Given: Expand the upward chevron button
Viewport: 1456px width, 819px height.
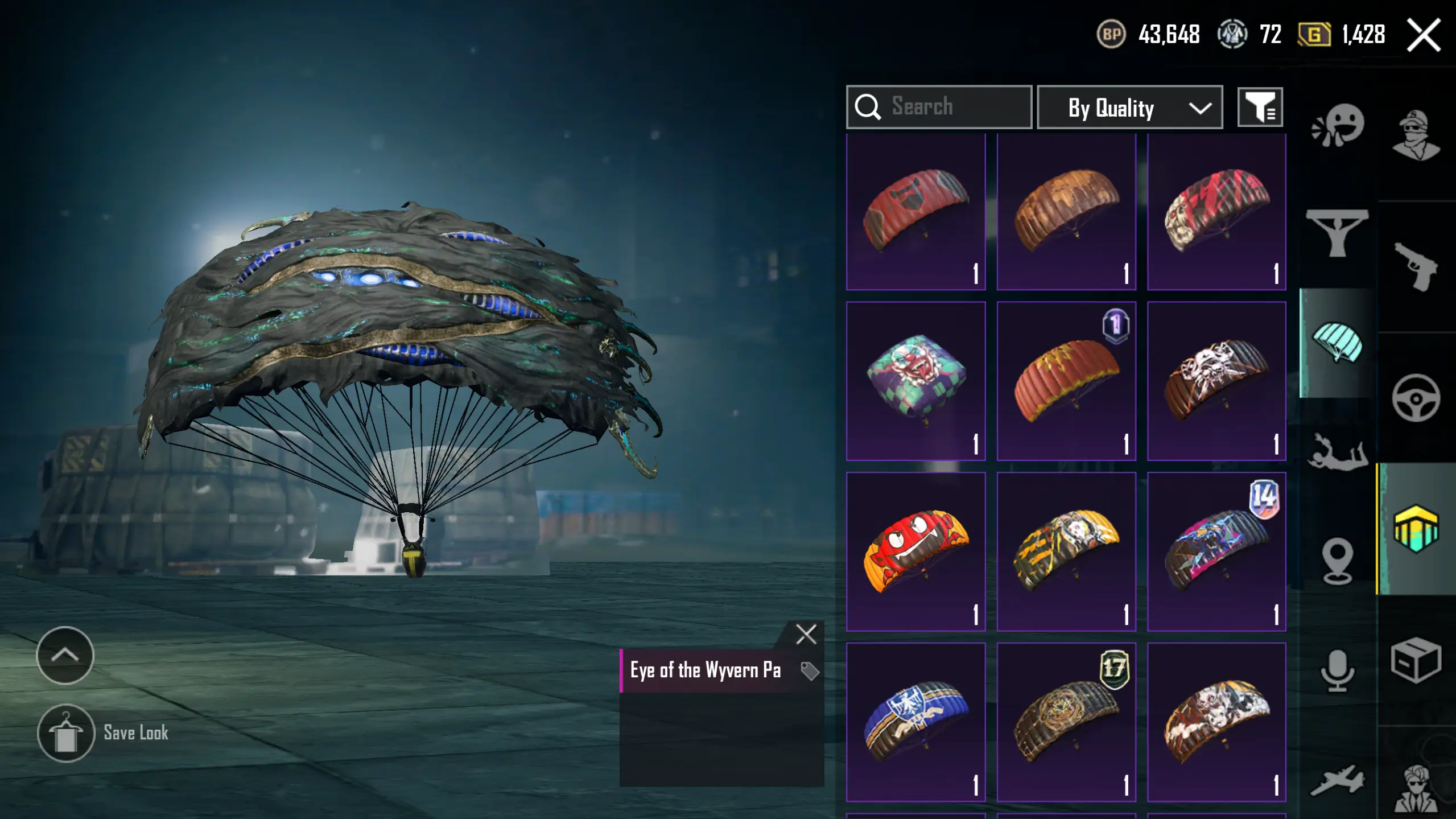Looking at the screenshot, I should point(65,655).
